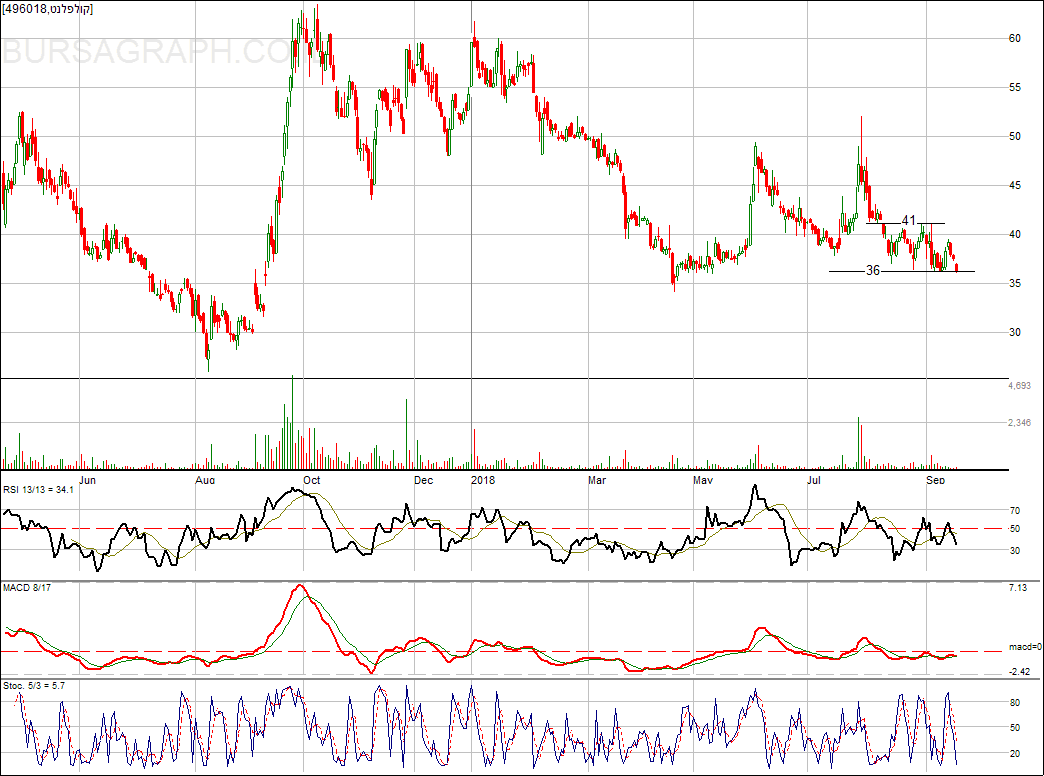Click the 2018 year label on time axis
Image resolution: width=1044 pixels, height=776 pixels.
484,480
